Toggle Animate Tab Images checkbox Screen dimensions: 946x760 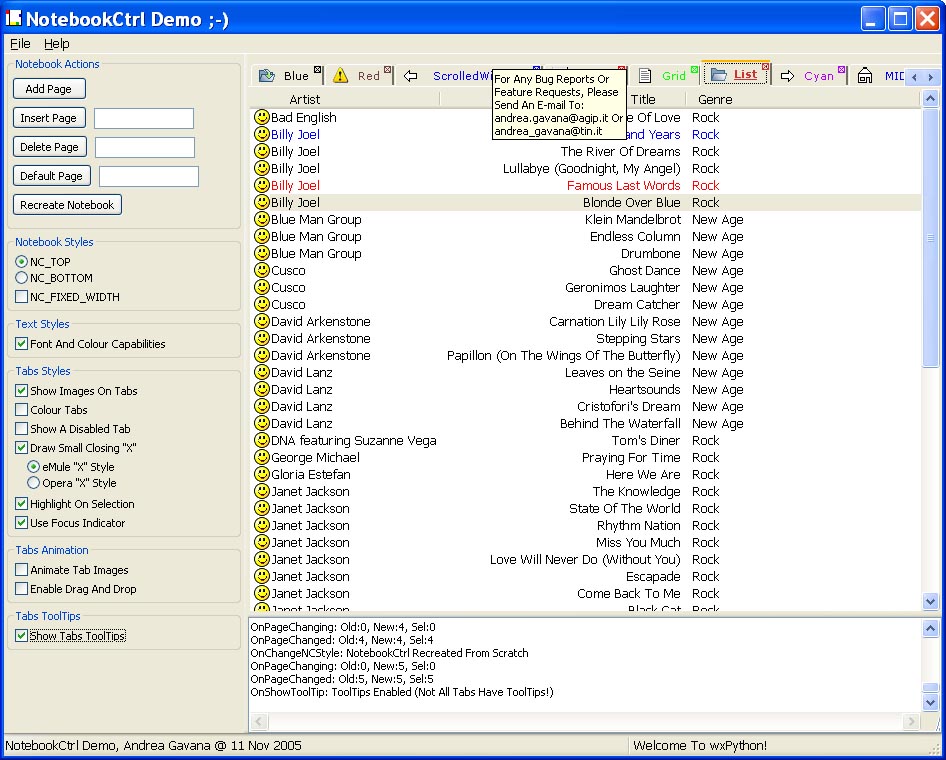22,570
